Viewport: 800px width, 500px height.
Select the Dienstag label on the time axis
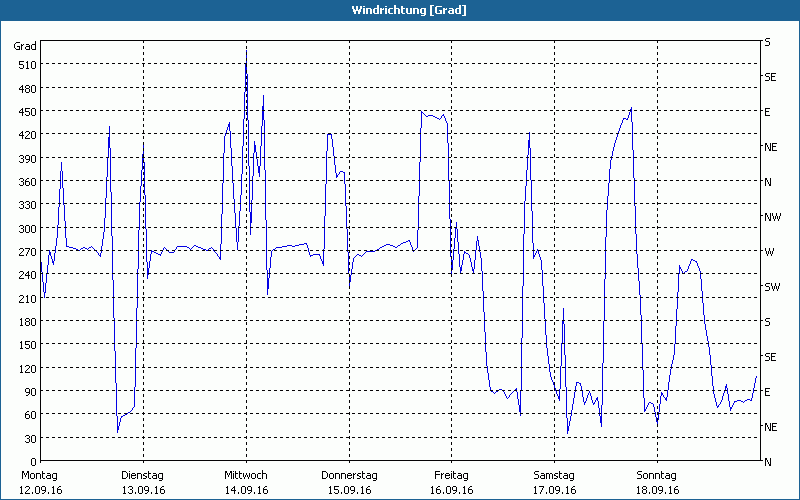pos(143,475)
